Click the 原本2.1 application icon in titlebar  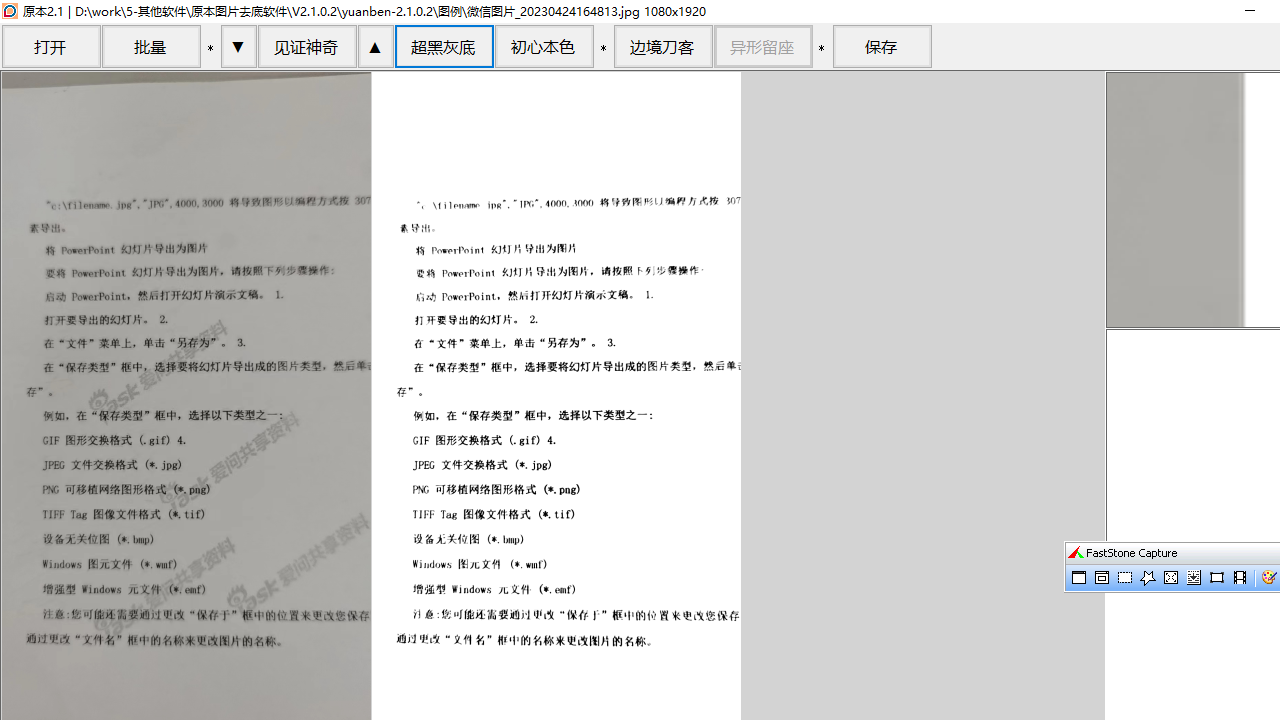[9, 11]
